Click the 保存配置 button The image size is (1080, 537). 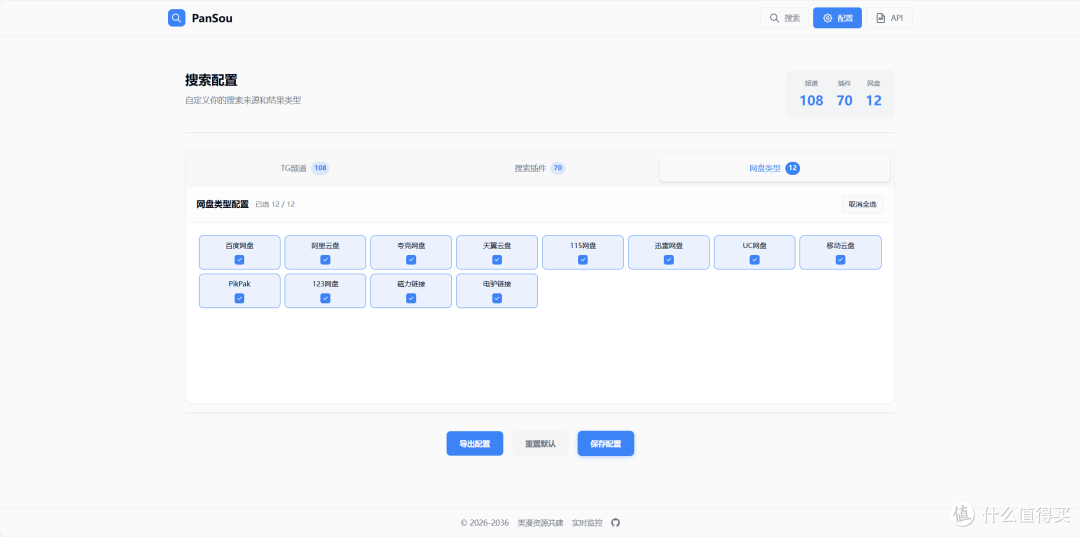coord(605,443)
